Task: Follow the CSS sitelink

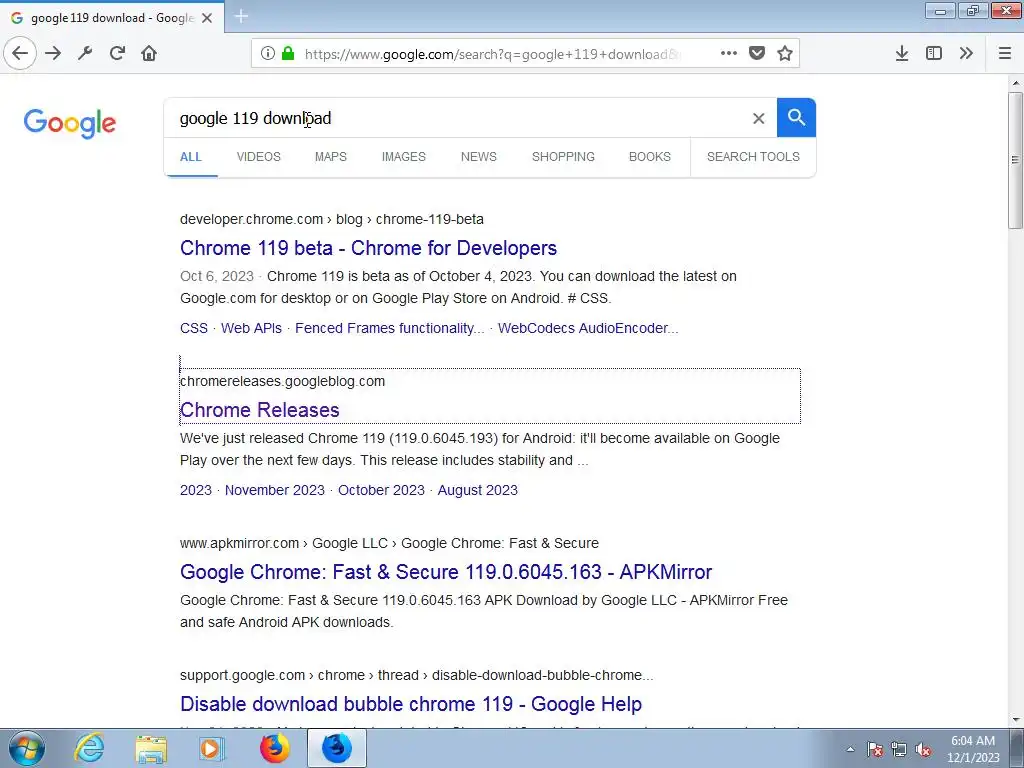Action: click(194, 328)
